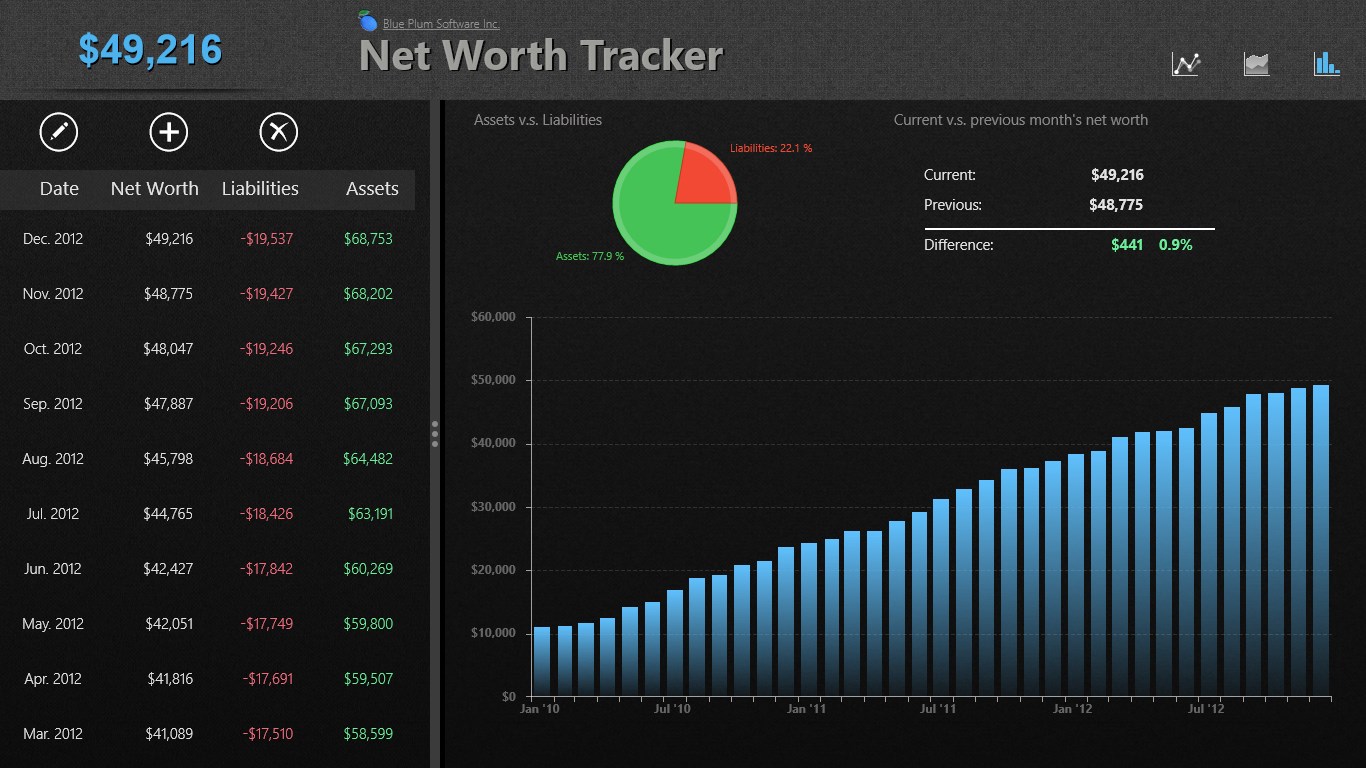Switch to the line chart view
This screenshot has width=1366, height=768.
(1186, 64)
